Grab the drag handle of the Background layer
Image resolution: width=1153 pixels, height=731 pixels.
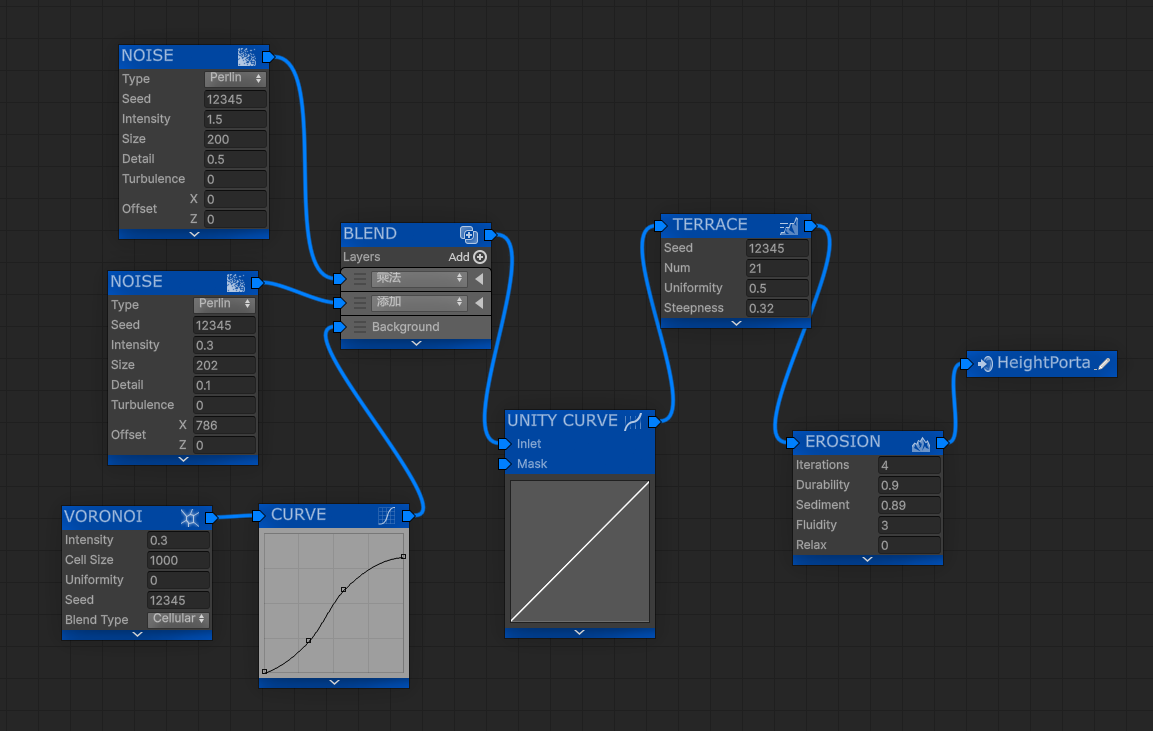[x=360, y=327]
